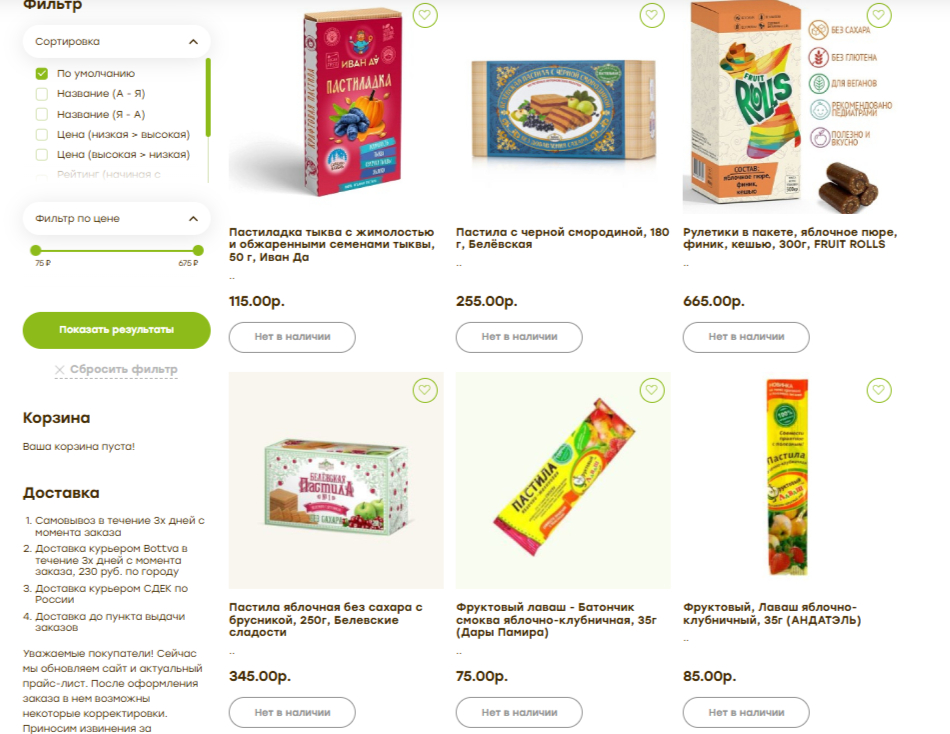Click the sorting options list scrollbar
950x734 pixels.
click(x=208, y=97)
